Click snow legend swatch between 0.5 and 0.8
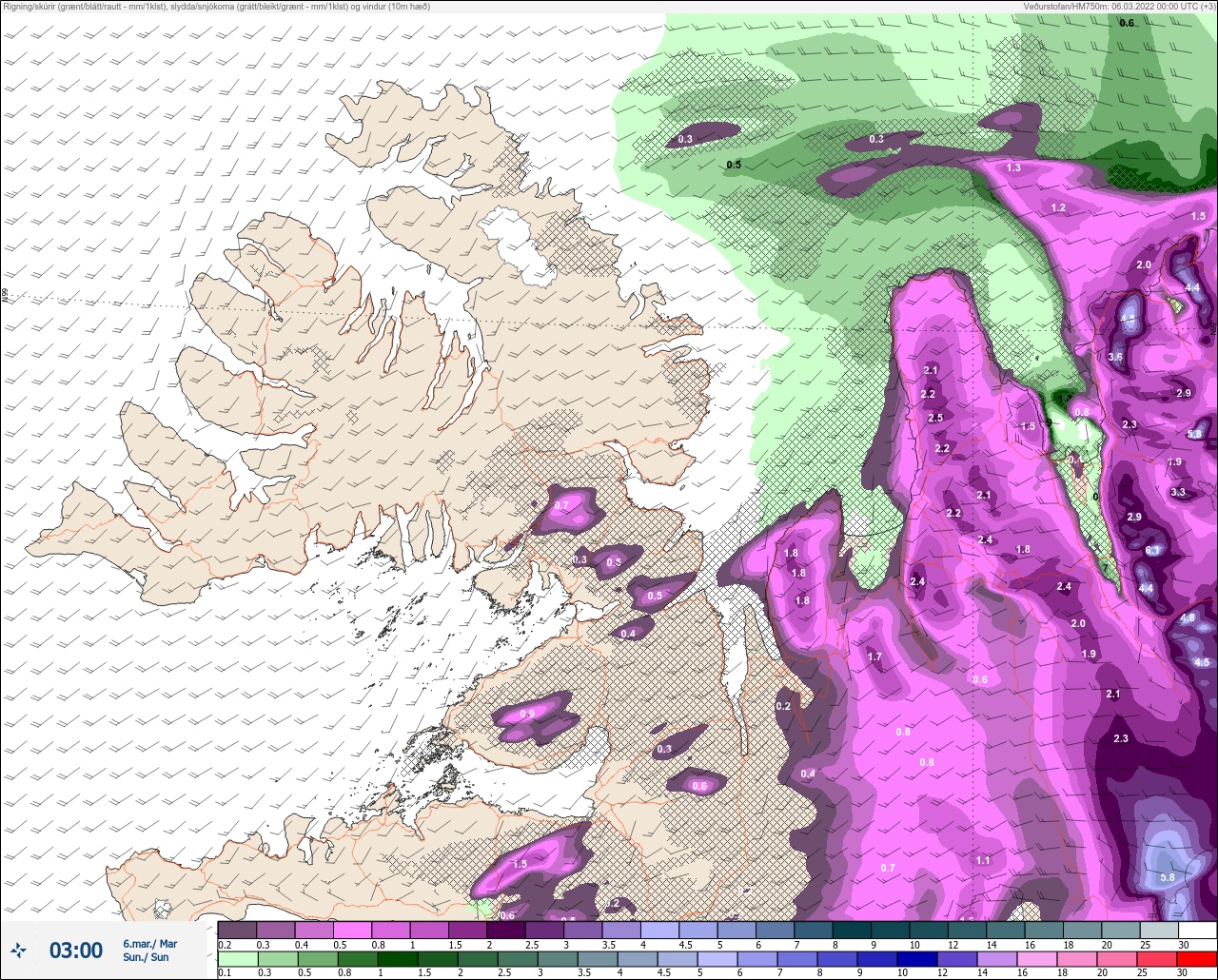The width and height of the screenshot is (1218, 980). pyautogui.click(x=352, y=930)
